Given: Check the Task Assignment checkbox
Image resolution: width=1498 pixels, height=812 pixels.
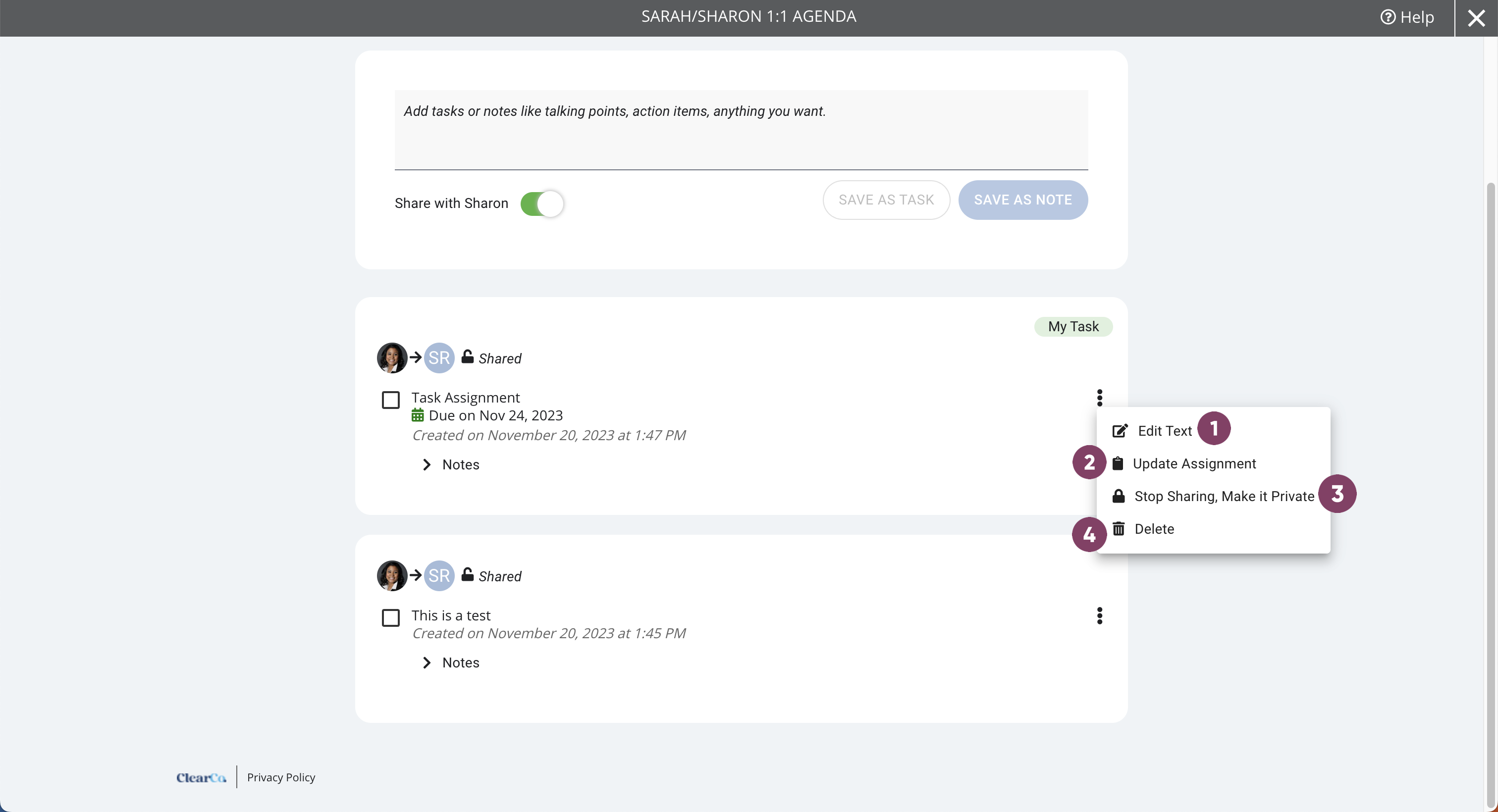Looking at the screenshot, I should 391,400.
